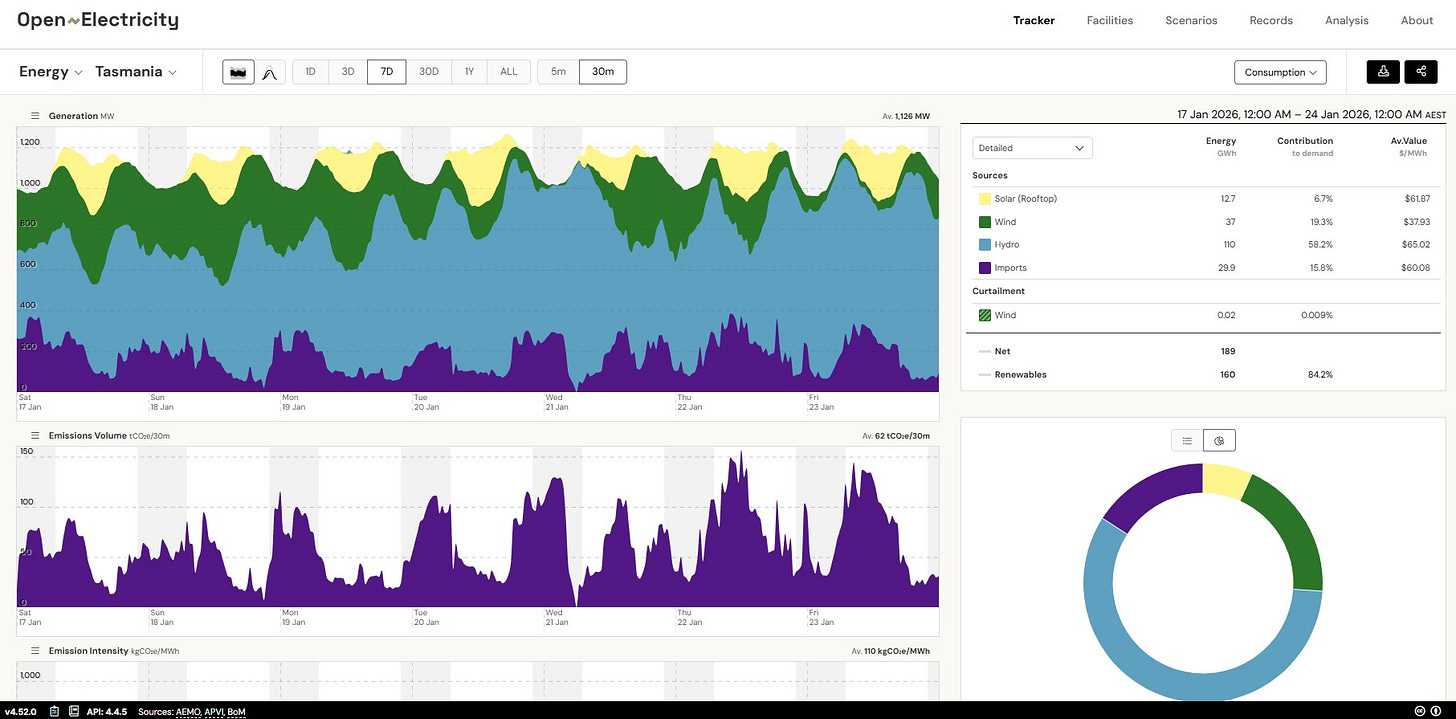1456x719 pixels.
Task: Click the Wind curtailment hatched icon
Action: pos(984,315)
